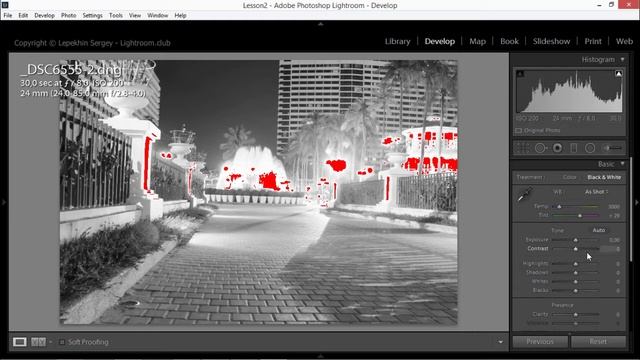Select the Red Eye Correction tool
640x360 pixels.
click(x=557, y=148)
